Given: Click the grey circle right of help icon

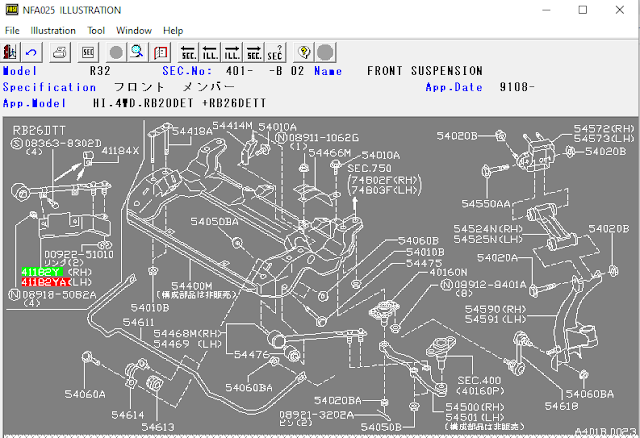Looking at the screenshot, I should [325, 53].
